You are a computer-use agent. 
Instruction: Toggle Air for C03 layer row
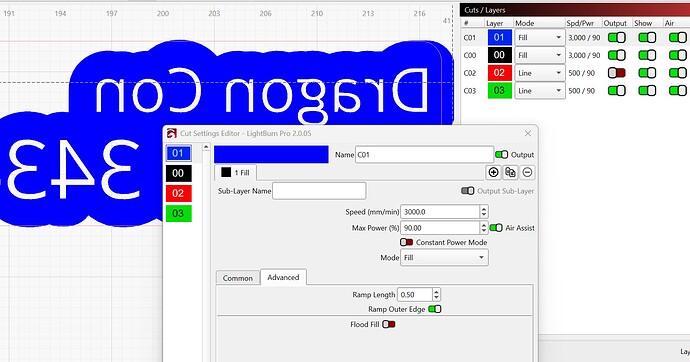pos(678,91)
